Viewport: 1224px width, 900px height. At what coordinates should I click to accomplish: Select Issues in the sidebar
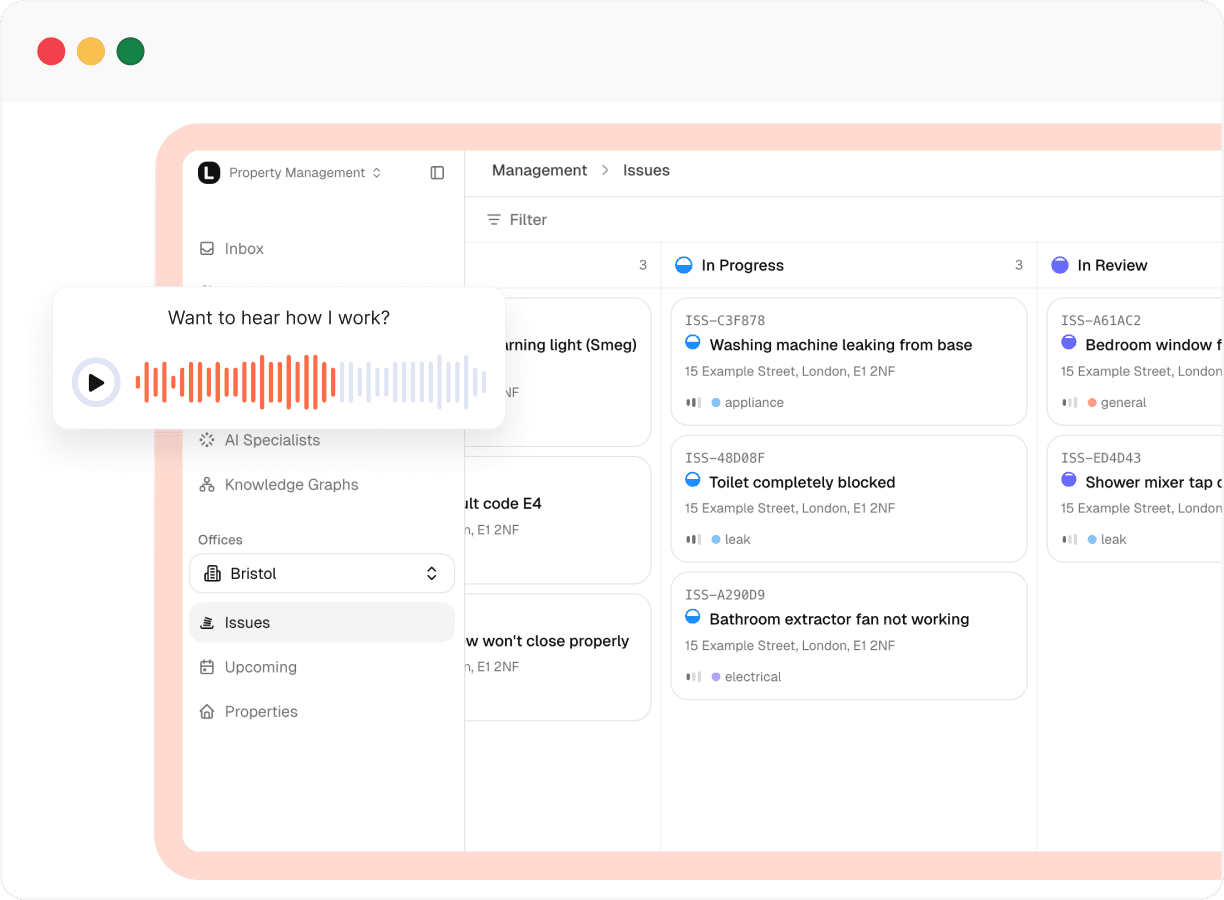[x=247, y=623]
